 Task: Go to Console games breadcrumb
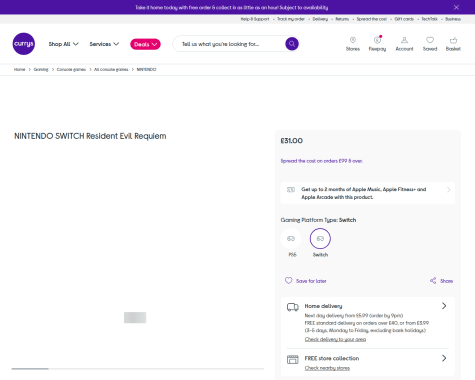tap(71, 69)
